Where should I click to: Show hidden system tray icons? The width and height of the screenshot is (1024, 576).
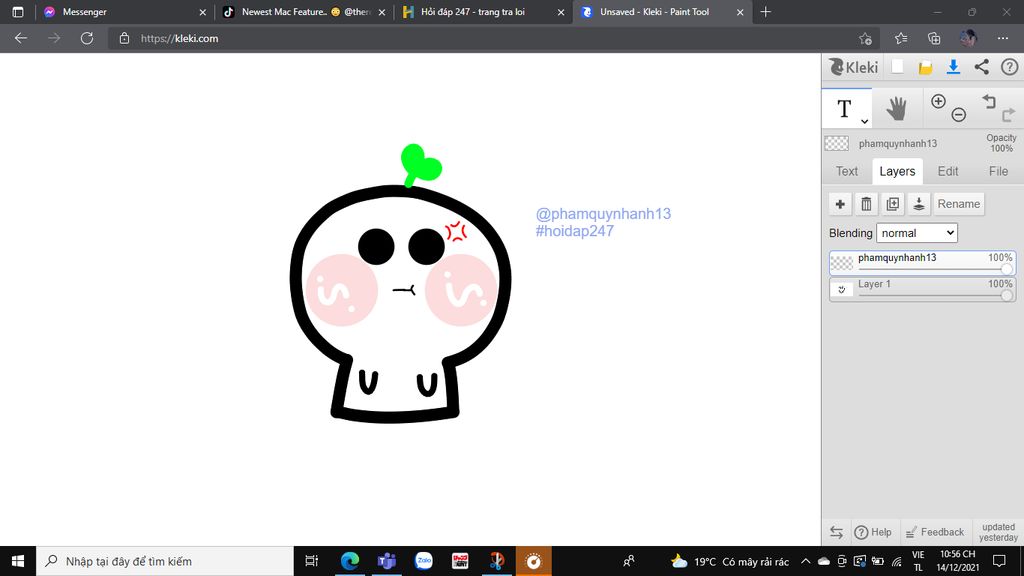click(x=805, y=561)
